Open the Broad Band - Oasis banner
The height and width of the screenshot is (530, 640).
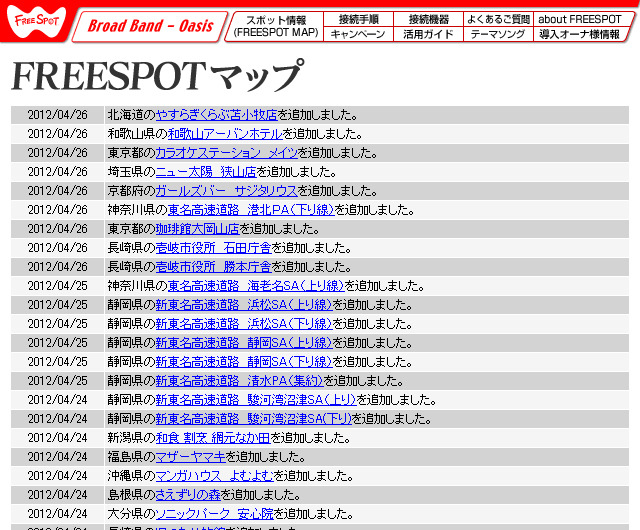[150, 26]
